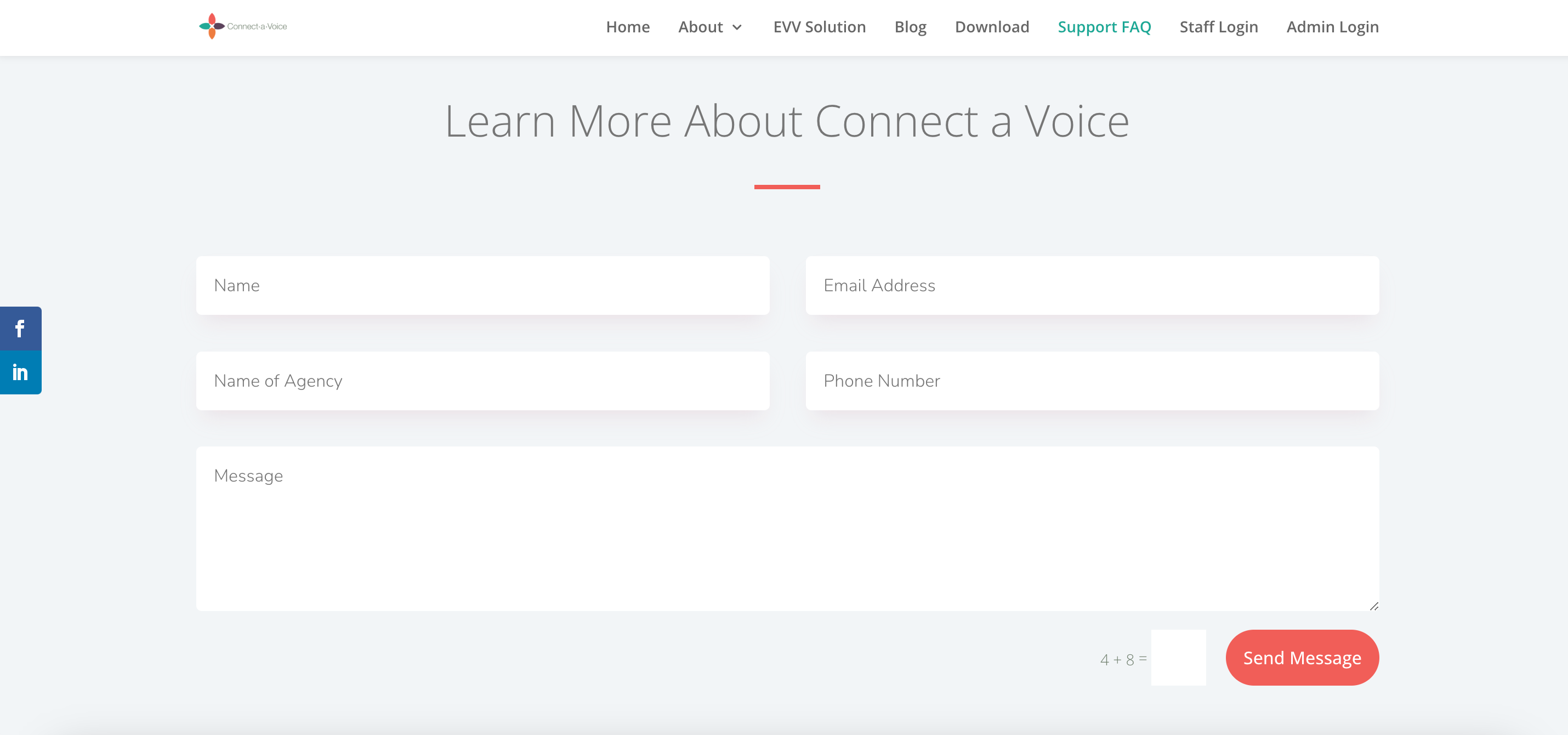Open the Download menu link

[x=992, y=27]
